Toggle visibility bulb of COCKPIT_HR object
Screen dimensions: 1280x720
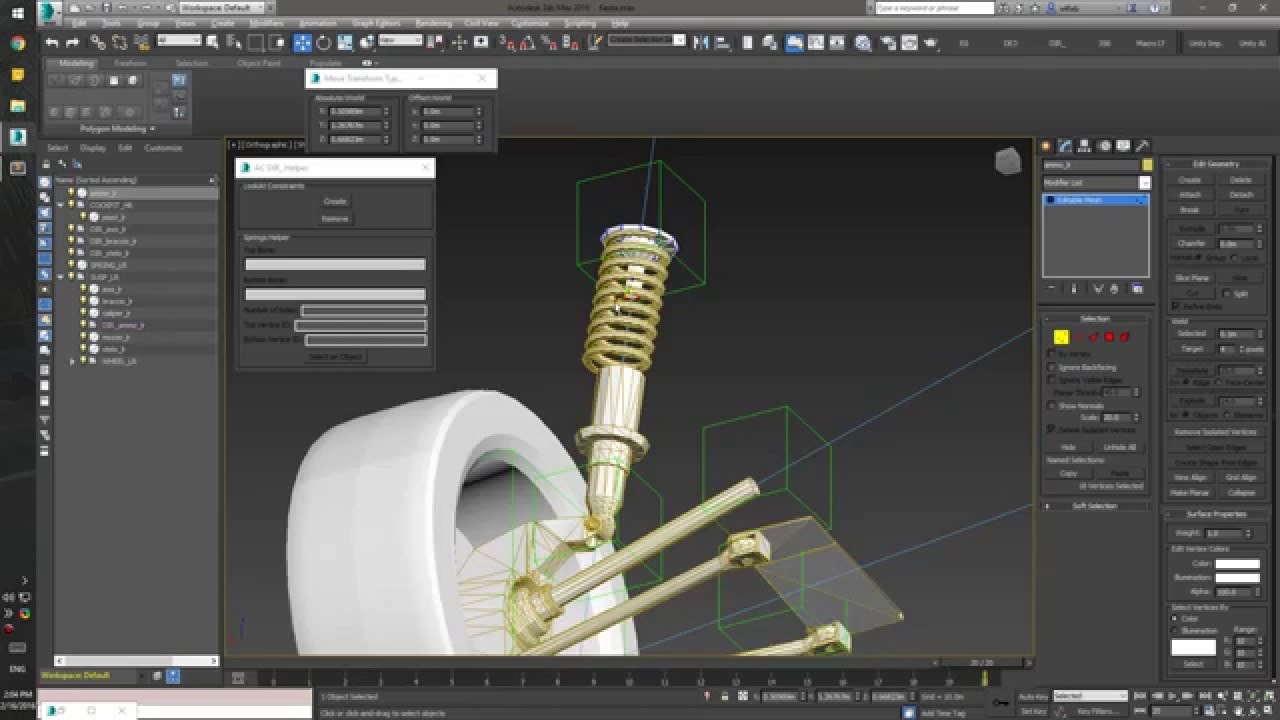coord(71,205)
